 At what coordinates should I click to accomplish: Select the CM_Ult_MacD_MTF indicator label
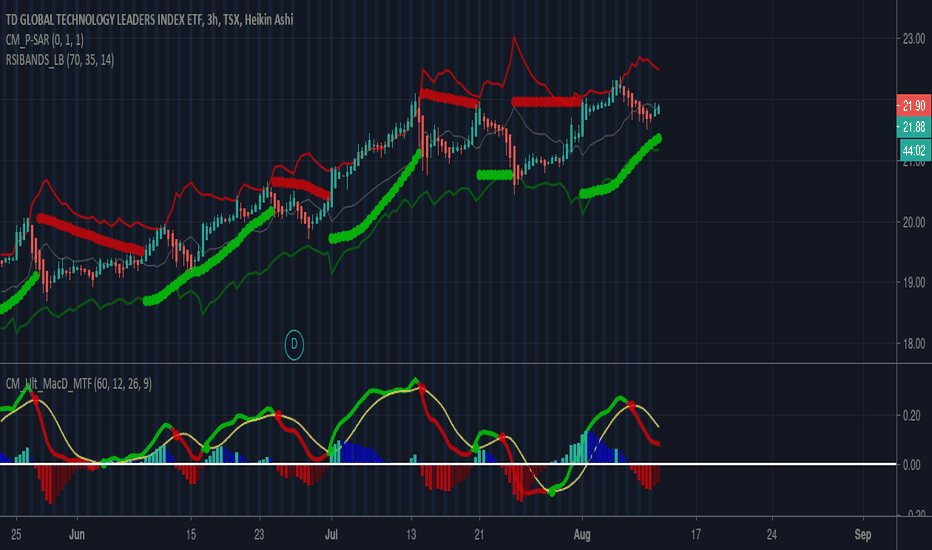(x=78, y=384)
